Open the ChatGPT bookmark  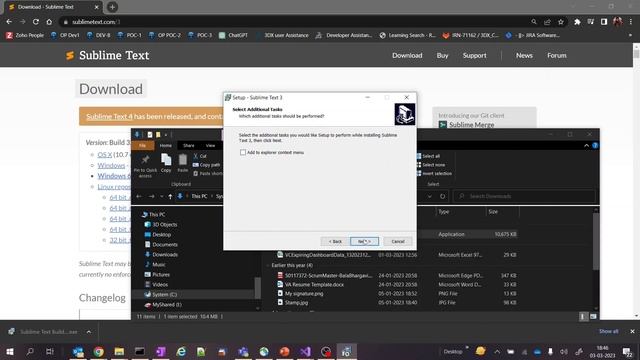[x=233, y=36]
